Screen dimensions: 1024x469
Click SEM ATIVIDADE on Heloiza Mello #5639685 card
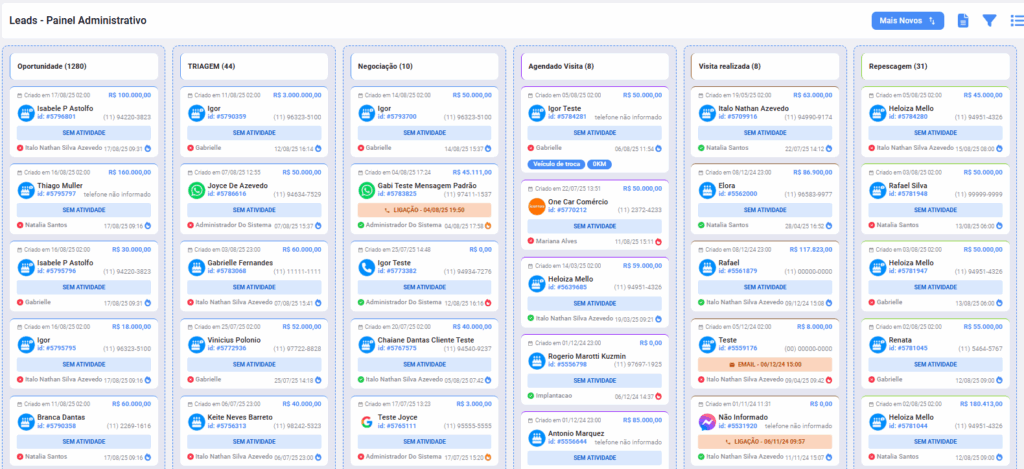pos(595,303)
